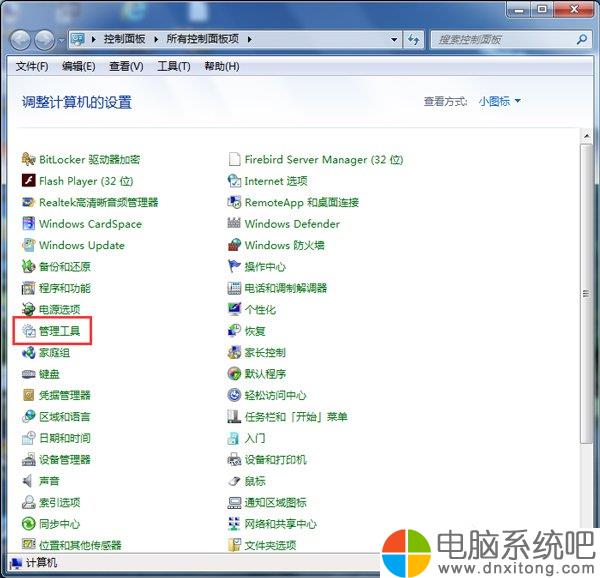This screenshot has width=600, height=578.
Task: Open the 电话和调制解调器 link
Action: 286,288
